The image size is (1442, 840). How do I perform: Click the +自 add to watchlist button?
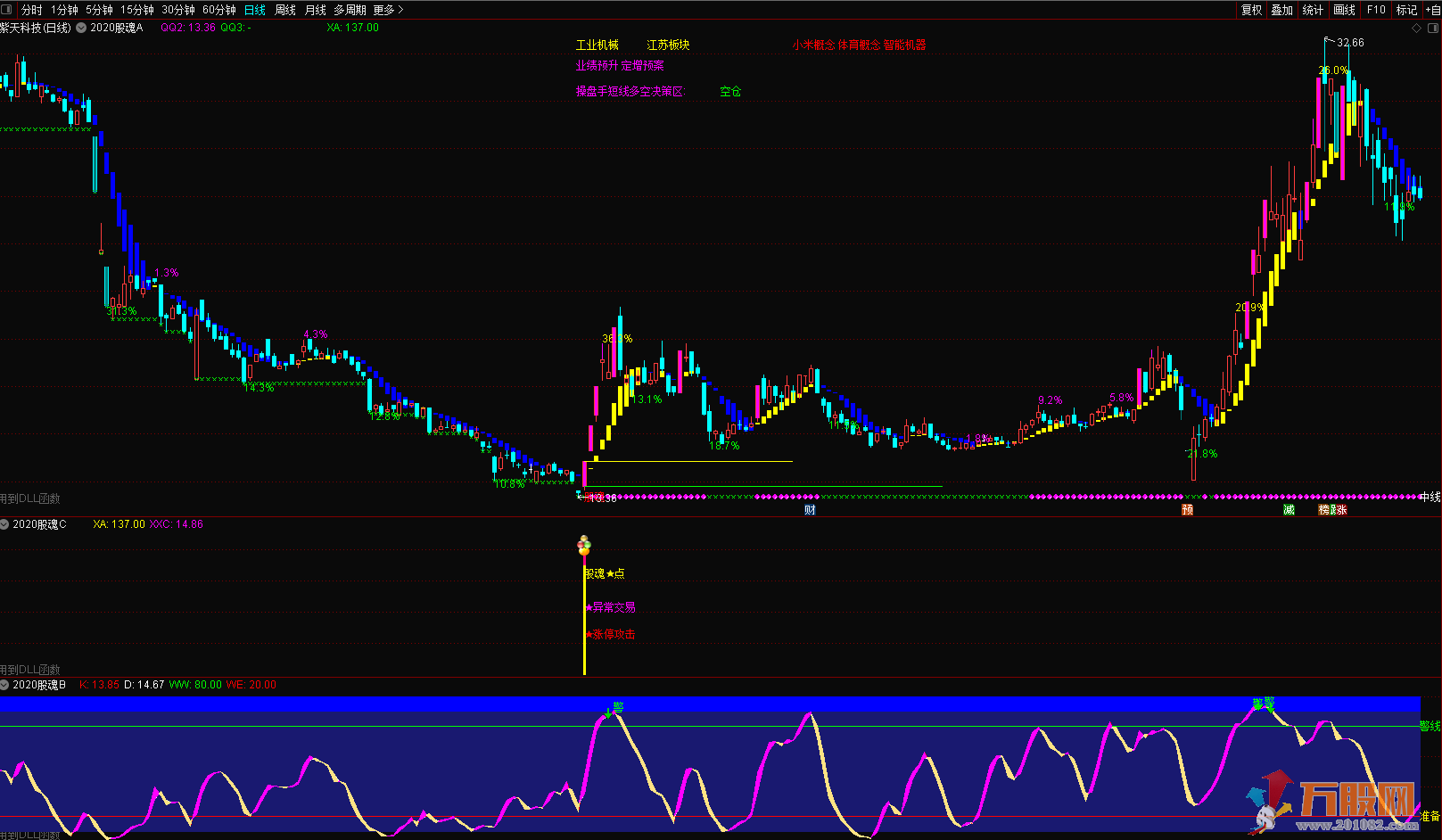click(1432, 10)
